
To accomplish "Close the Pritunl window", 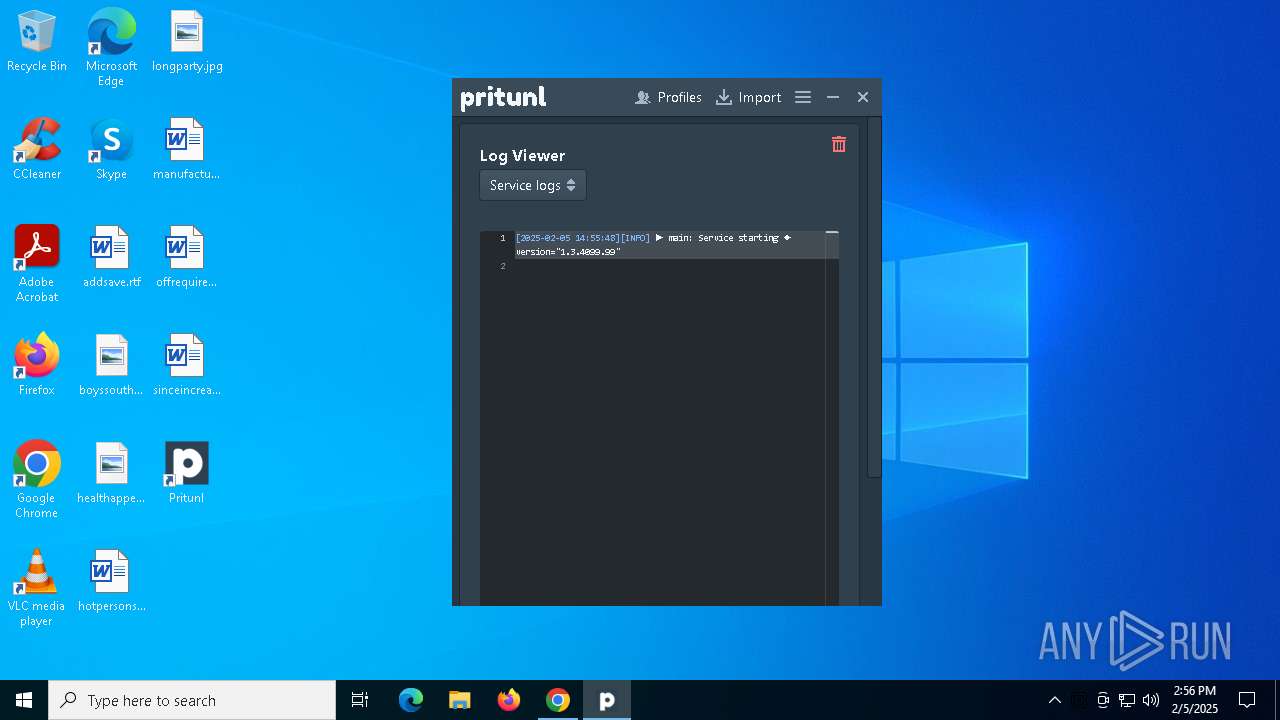I will (x=863, y=97).
